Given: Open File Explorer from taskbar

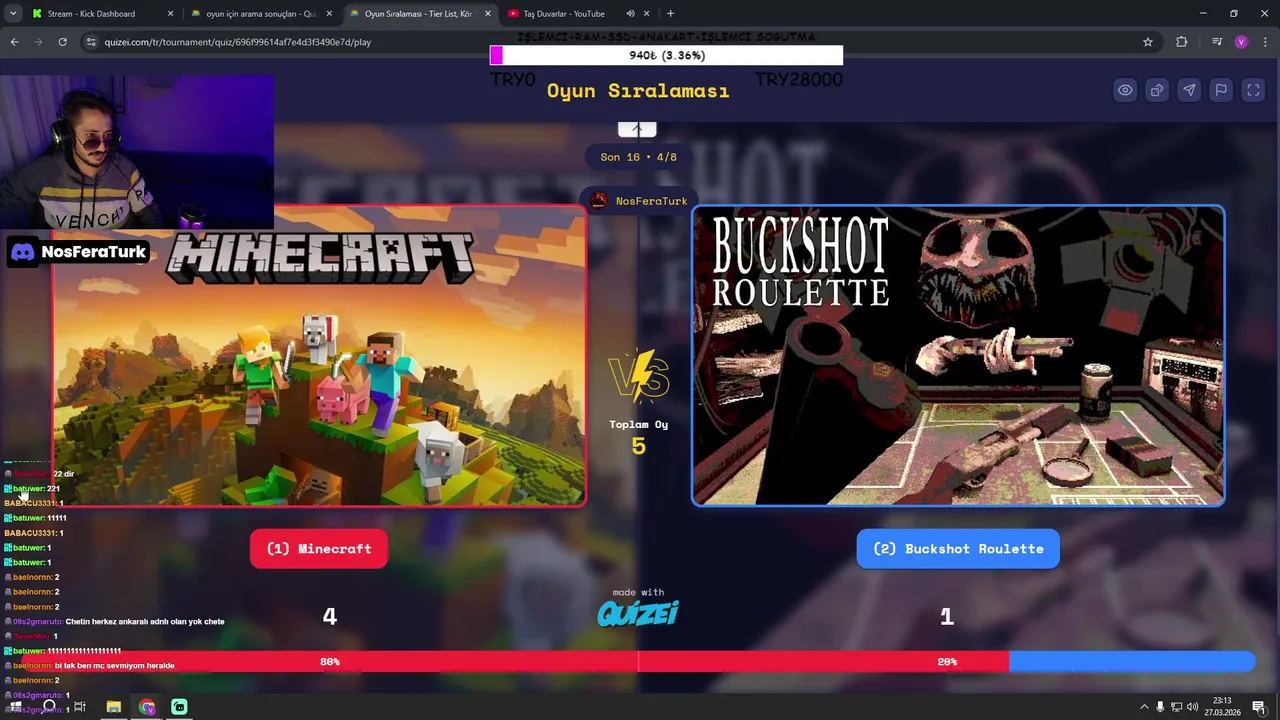Looking at the screenshot, I should pos(114,707).
